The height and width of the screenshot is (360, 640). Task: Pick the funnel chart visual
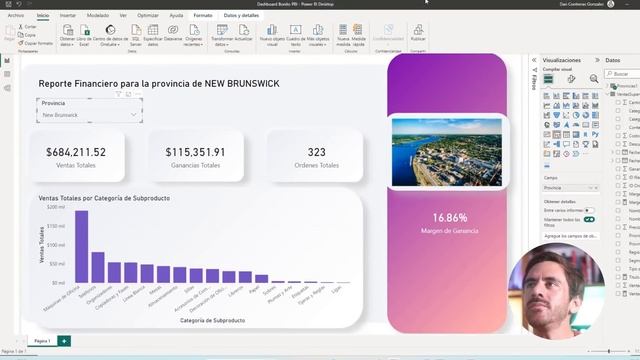point(557,115)
